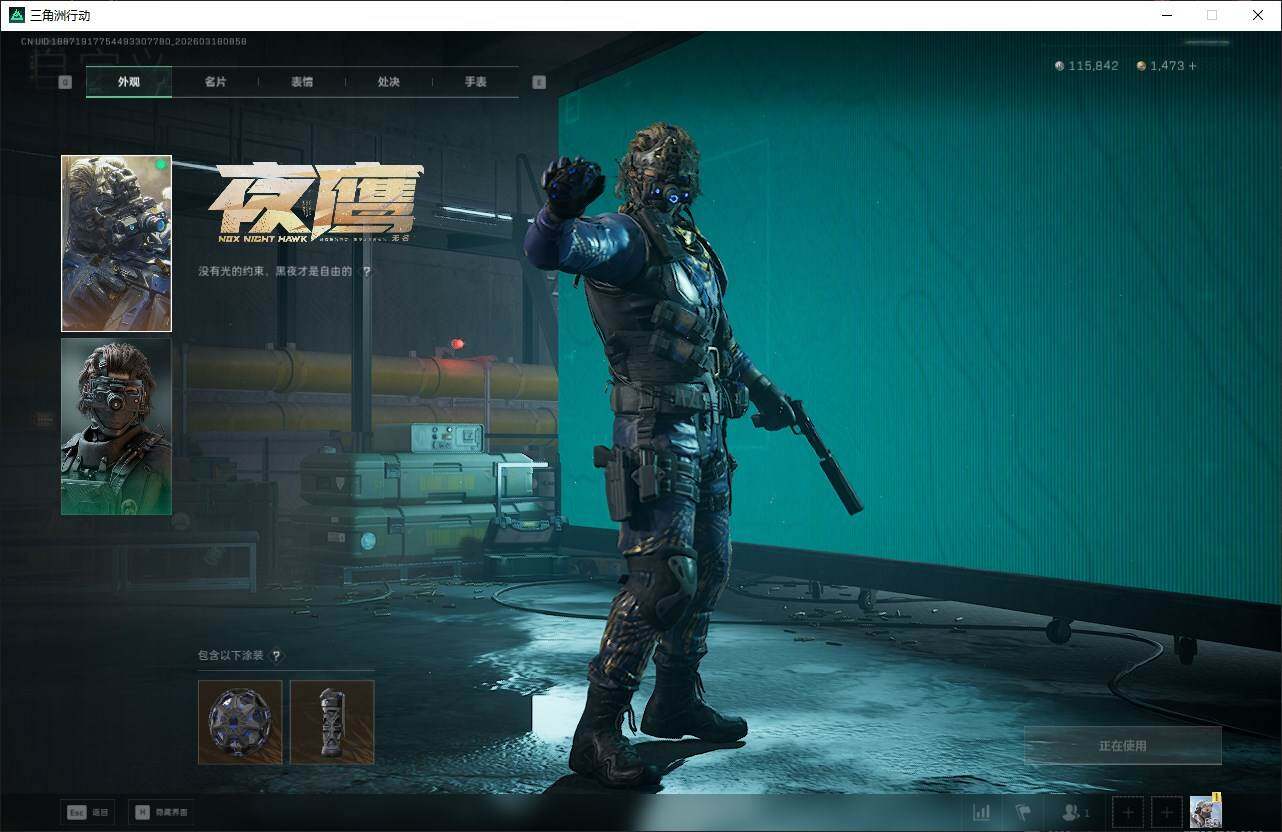Open the 手表 tab
This screenshot has width=1282, height=832.
pos(476,82)
